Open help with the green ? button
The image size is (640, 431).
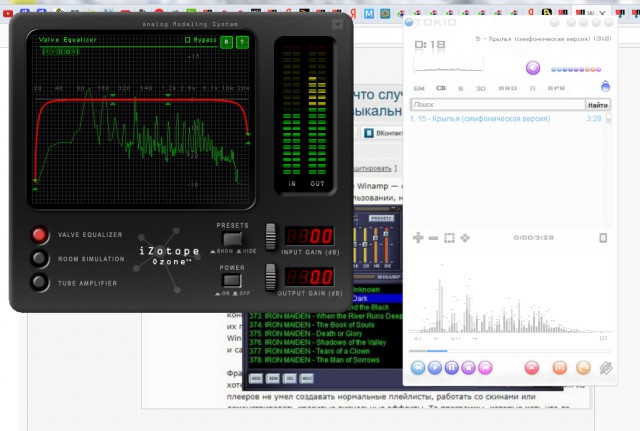(242, 42)
